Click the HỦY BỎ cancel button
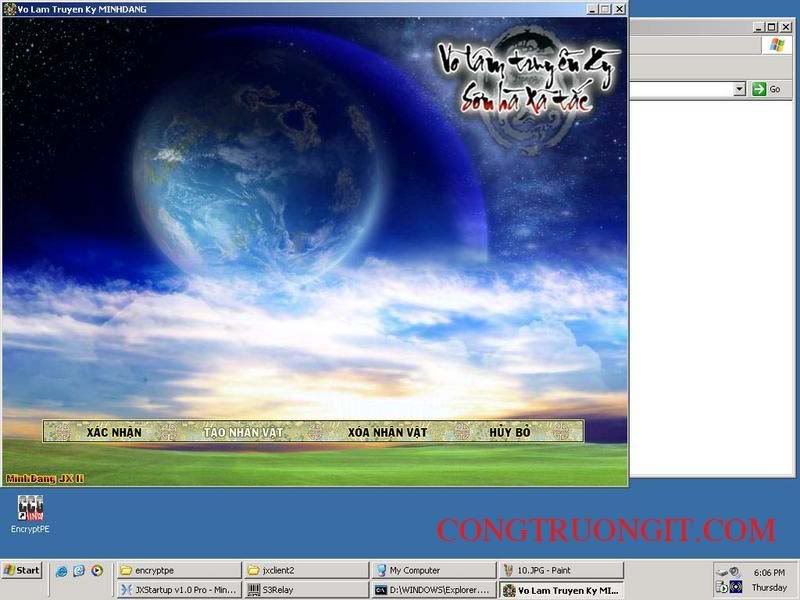This screenshot has width=800, height=600. [510, 432]
